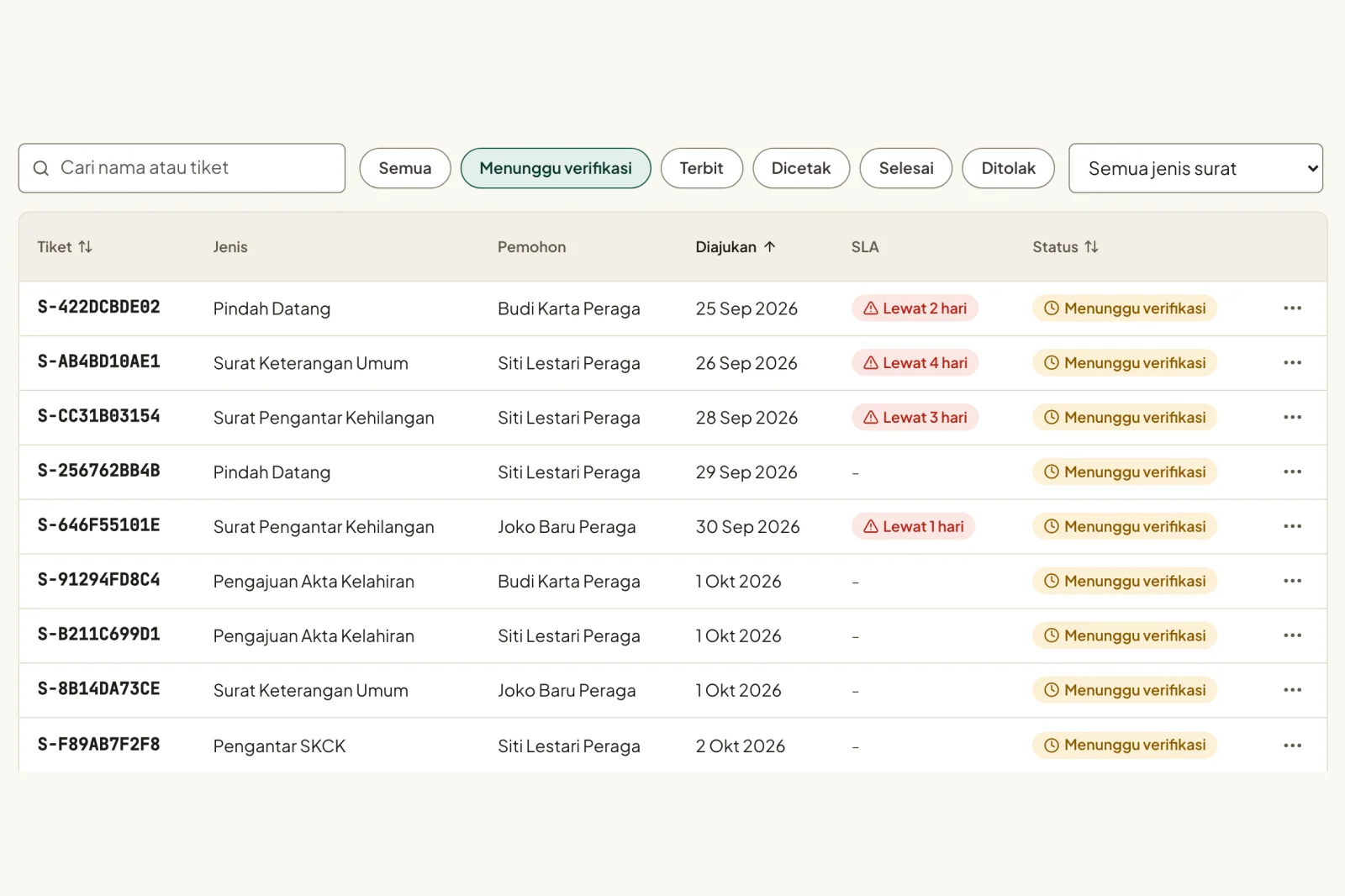Click the Lewat 4 hari SLA badge
The width and height of the screenshot is (1345, 896).
coord(915,363)
